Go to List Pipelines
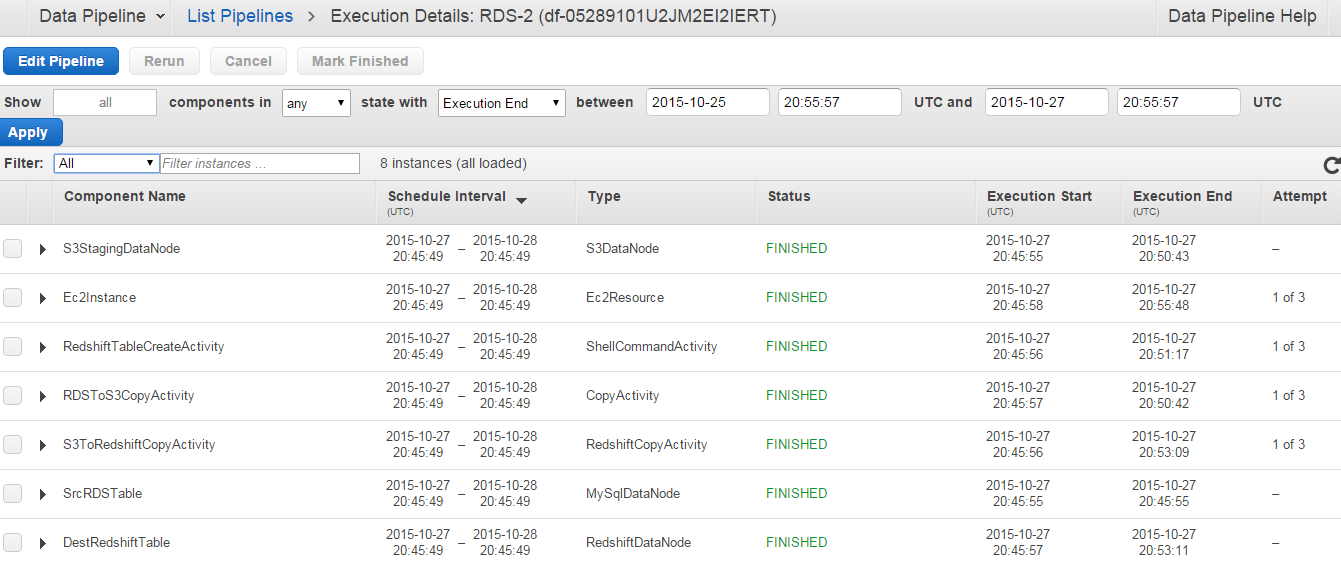Viewport: 1341px width, 577px height. (x=240, y=16)
